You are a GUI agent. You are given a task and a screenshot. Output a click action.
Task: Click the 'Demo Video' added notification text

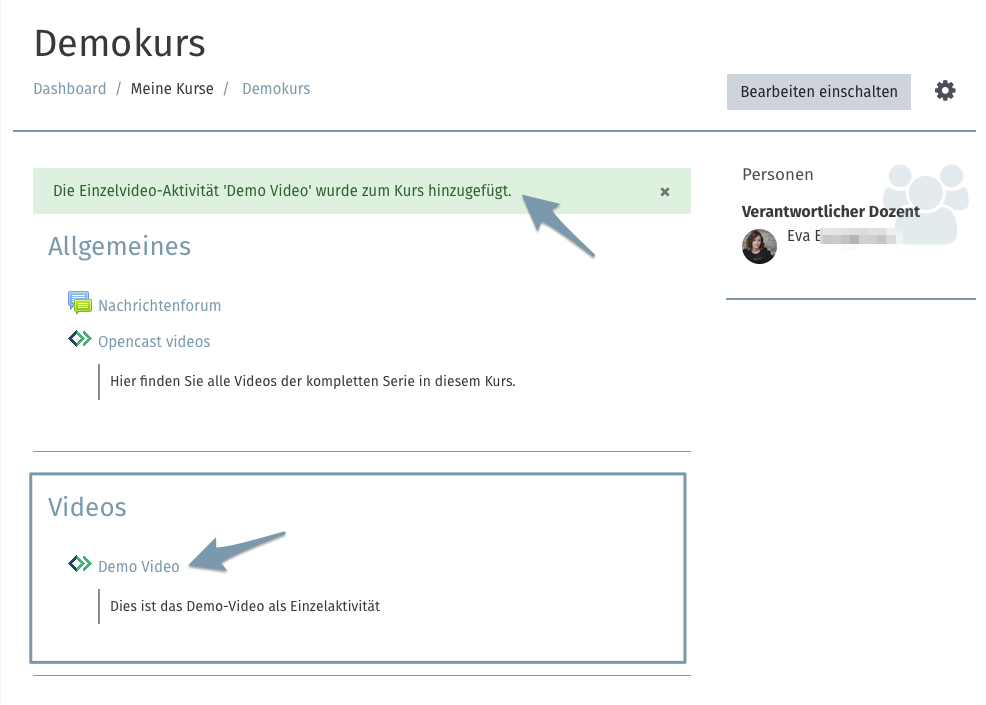282,191
